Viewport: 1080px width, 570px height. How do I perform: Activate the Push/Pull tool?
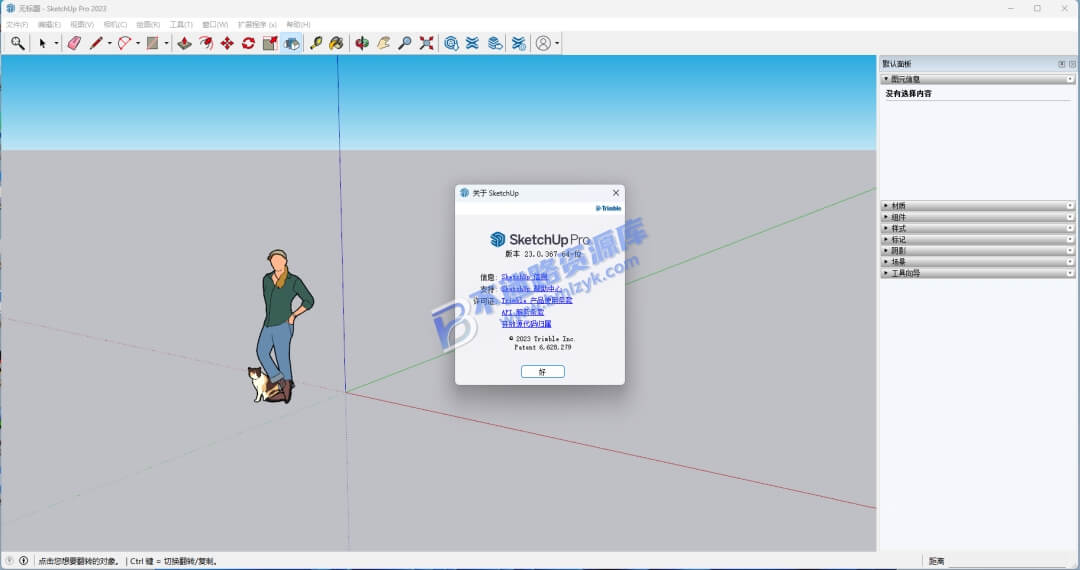tap(185, 43)
